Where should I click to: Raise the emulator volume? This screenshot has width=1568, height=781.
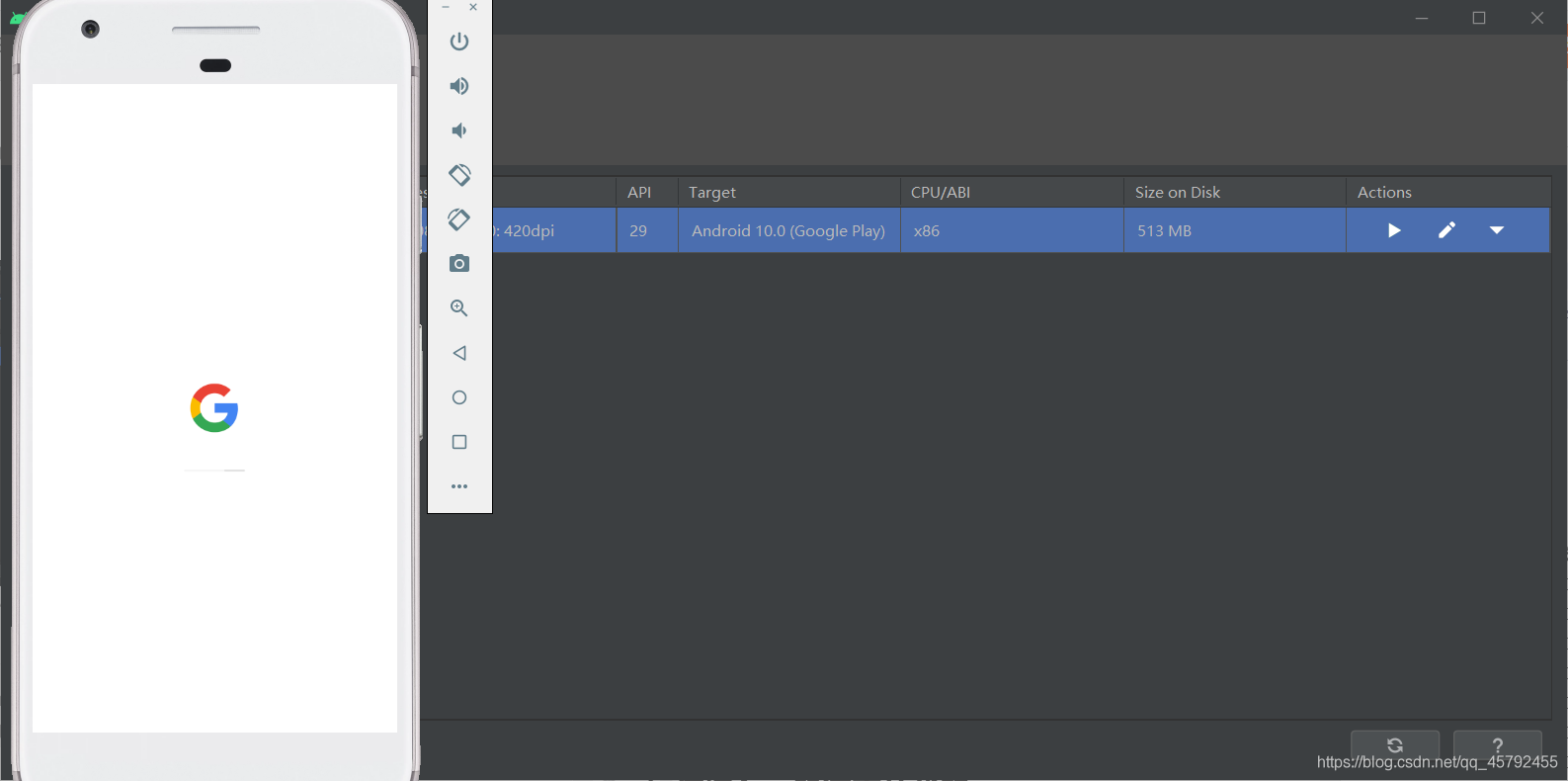[x=459, y=86]
